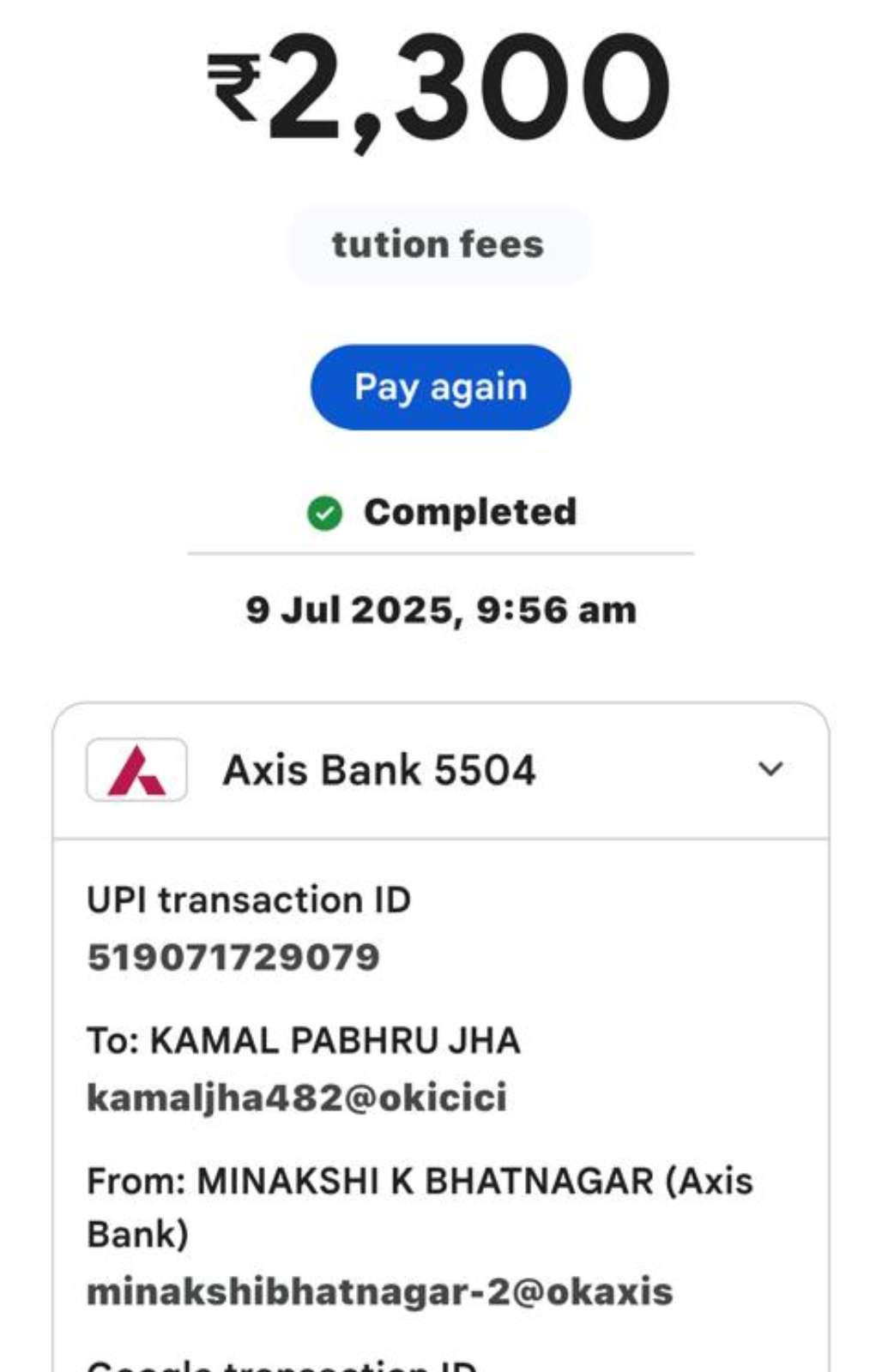Viewport: 882px width, 1372px height.
Task: Click the Completed status text
Action: tap(470, 513)
